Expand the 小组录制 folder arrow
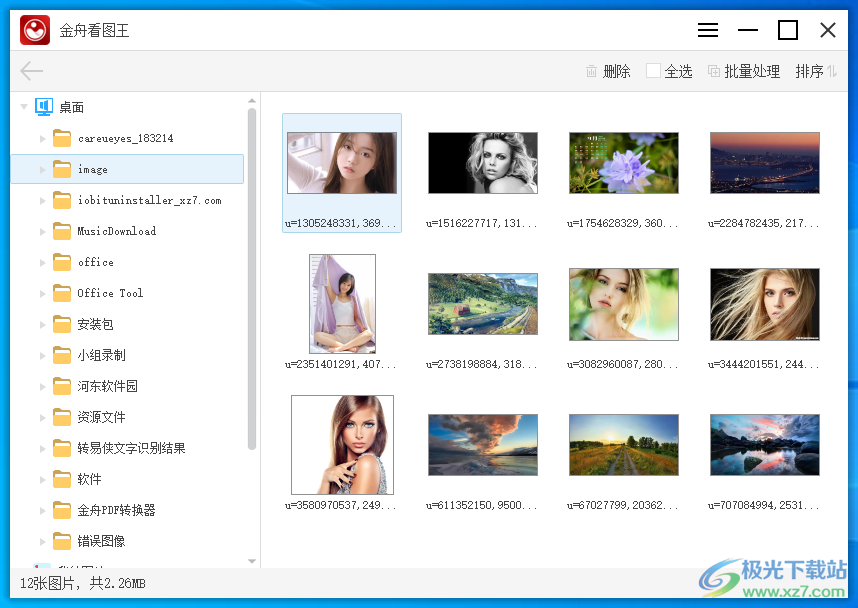This screenshot has height=608, width=858. 42,356
